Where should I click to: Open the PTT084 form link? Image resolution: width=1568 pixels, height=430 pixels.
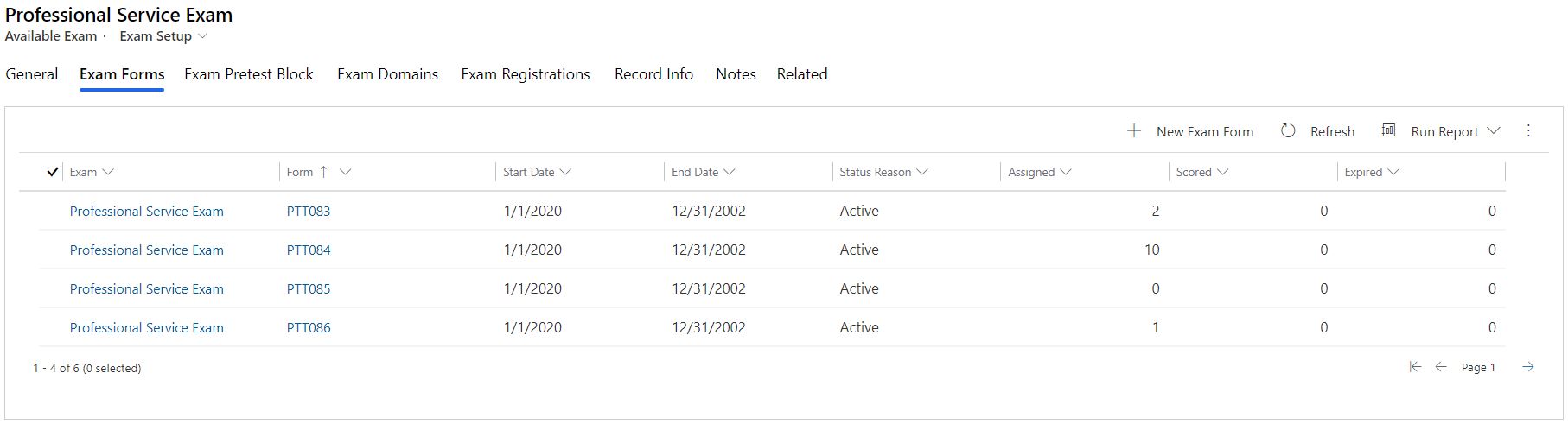[309, 250]
